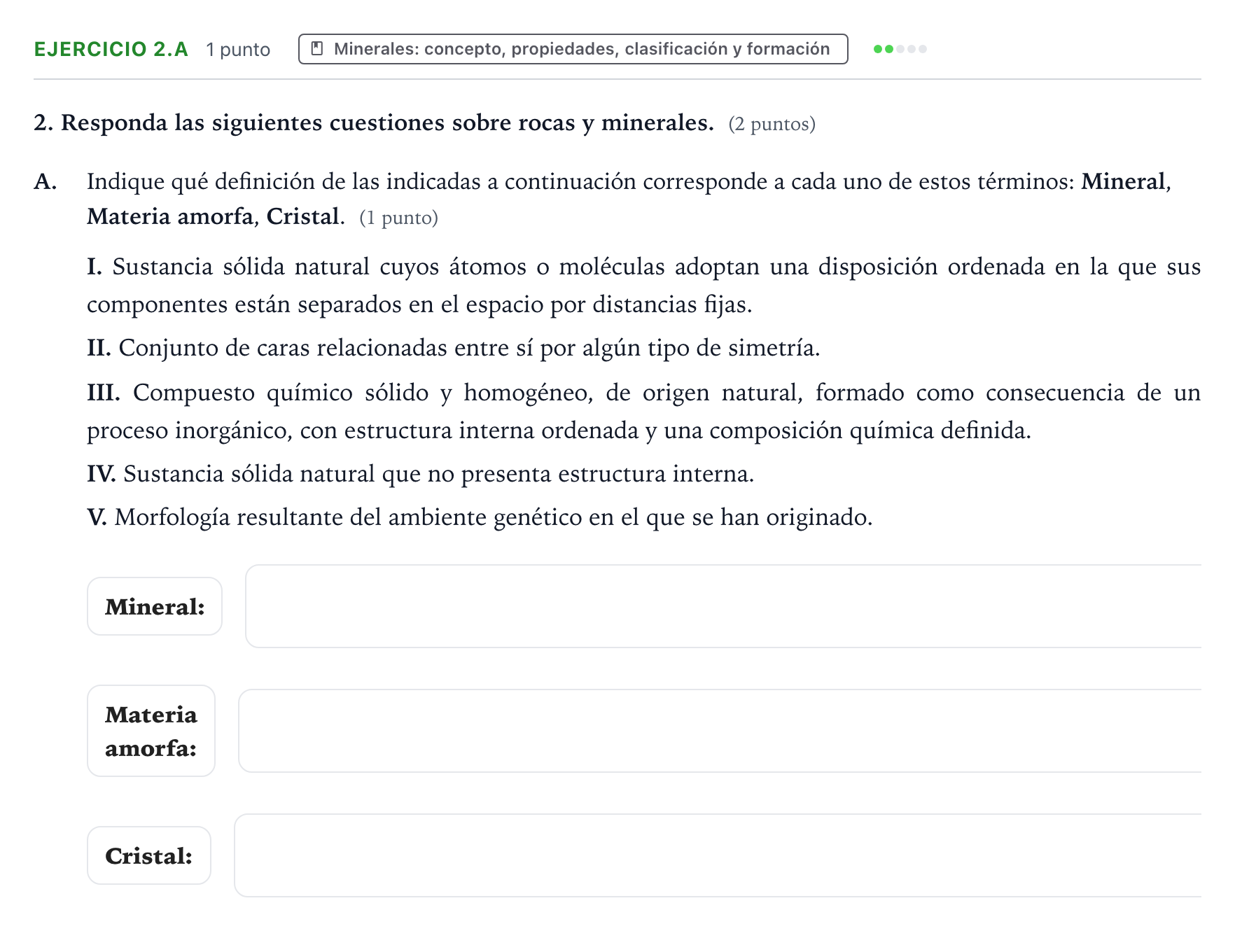
Task: Click the "Materia amorfa:" label box
Action: [151, 731]
